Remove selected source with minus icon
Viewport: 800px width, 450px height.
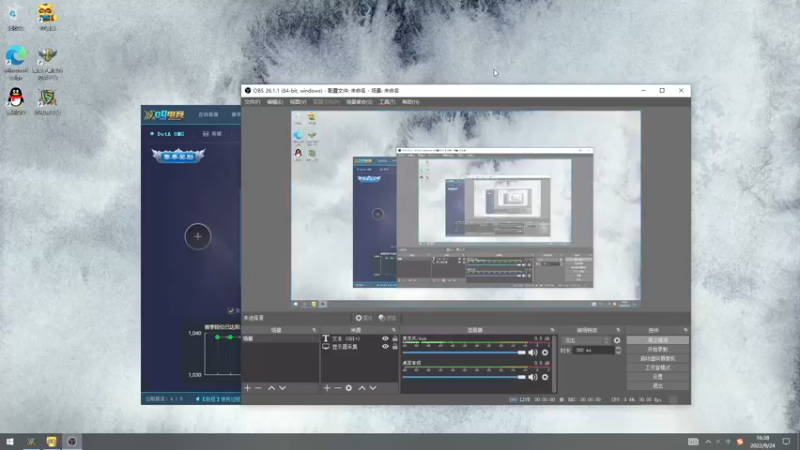[337, 388]
